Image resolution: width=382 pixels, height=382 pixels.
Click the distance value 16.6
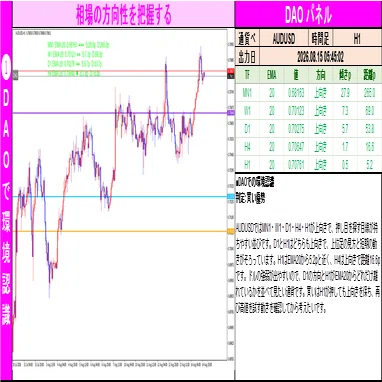[x=369, y=147]
